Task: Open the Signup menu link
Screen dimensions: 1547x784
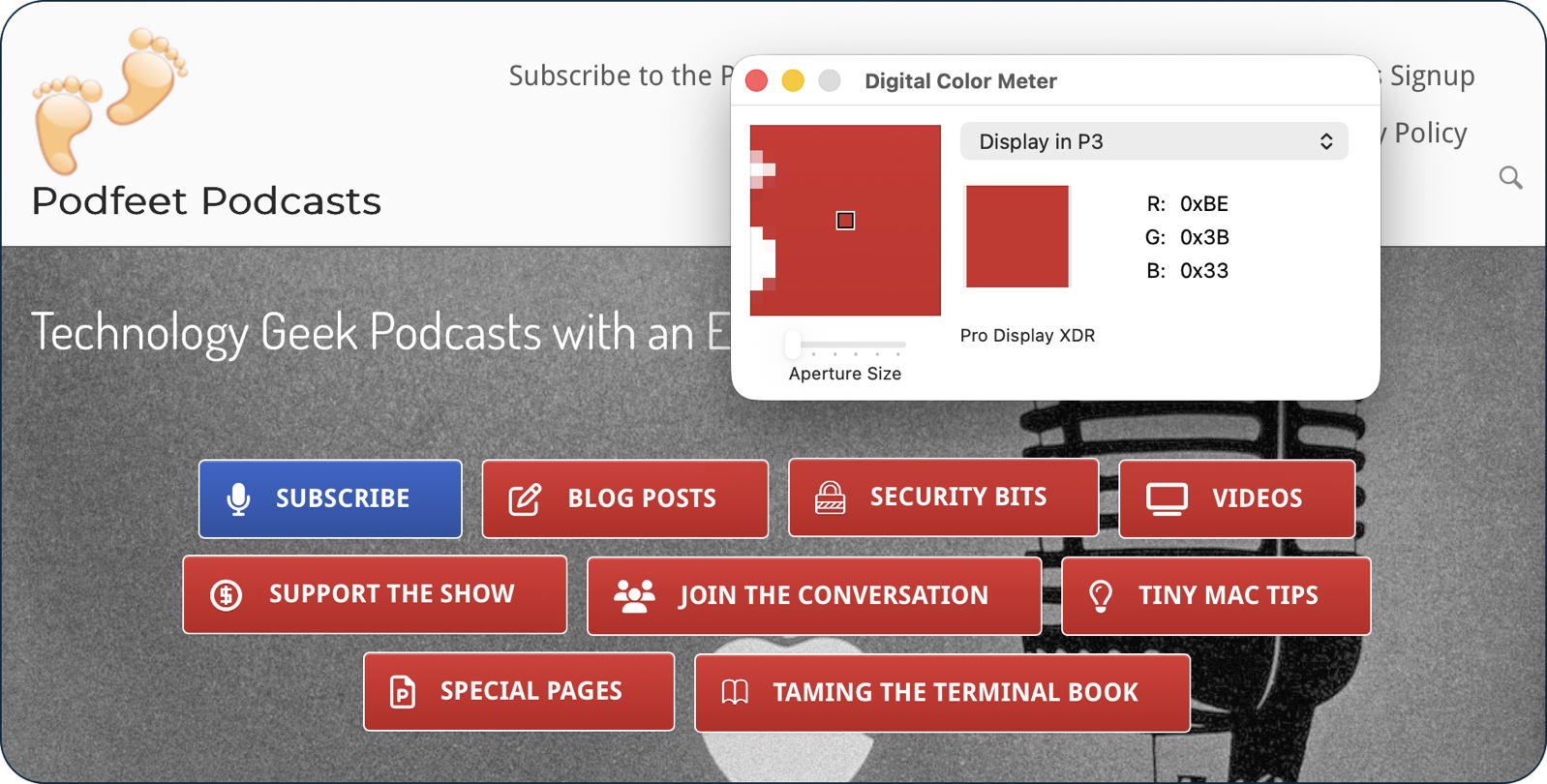Action: (x=1432, y=75)
